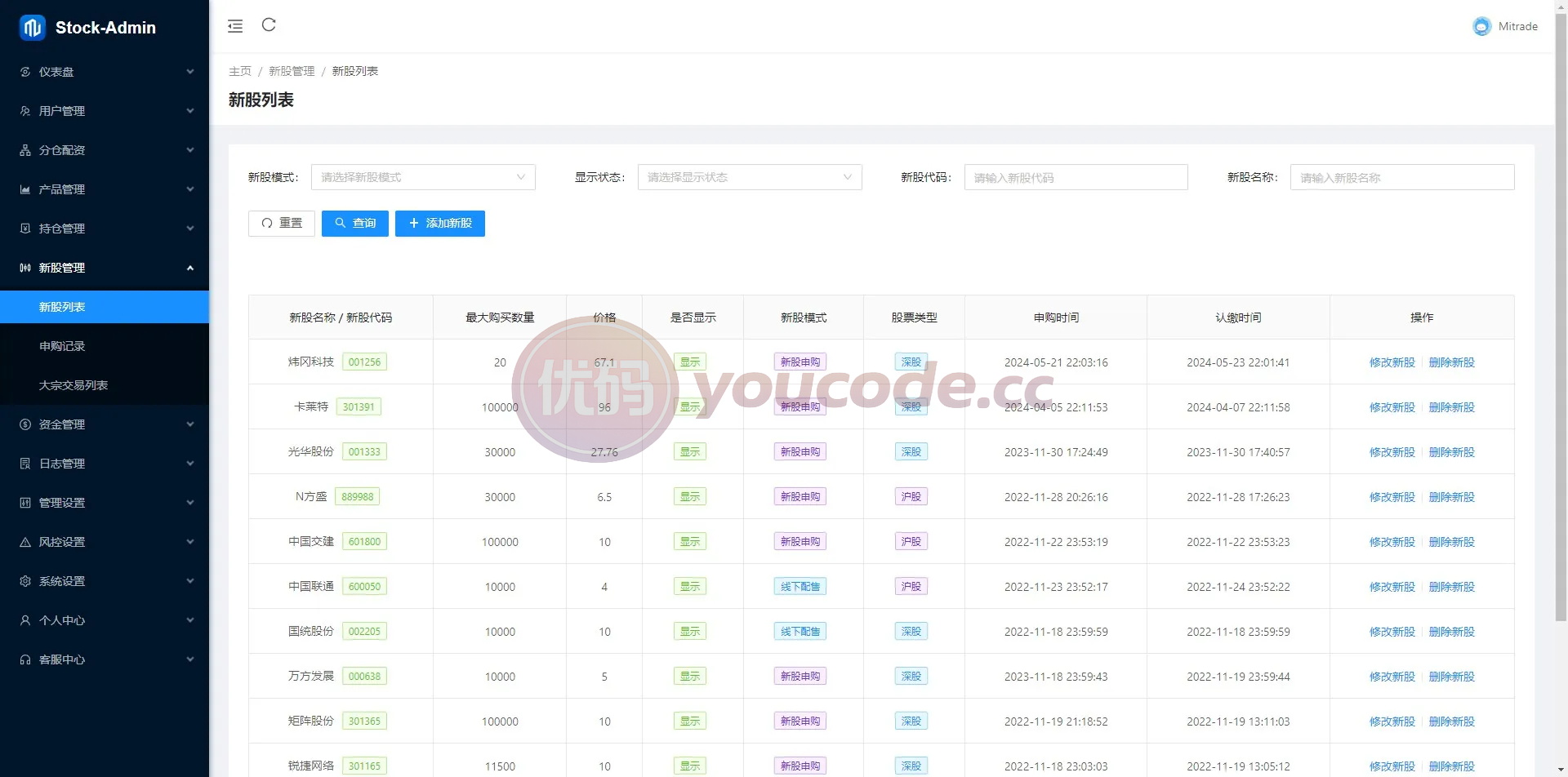
Task: Expand the 用户管理 menu chevron
Action: [190, 111]
